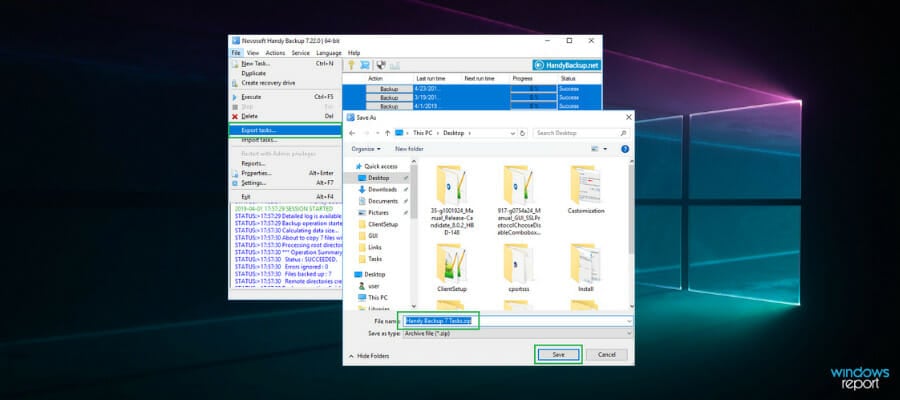900x400 pixels.
Task: Choose Settings from File menu
Action: coord(285,182)
